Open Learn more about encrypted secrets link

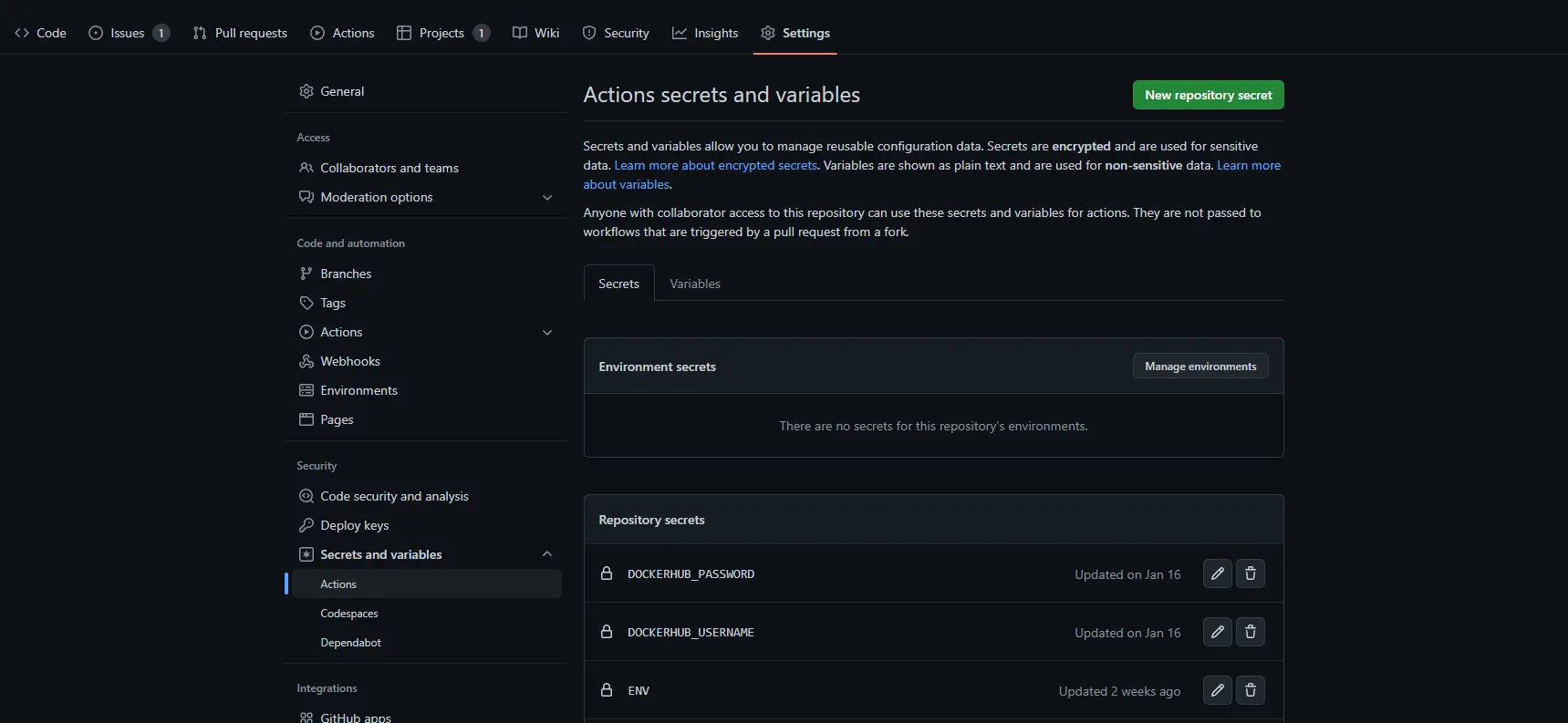tap(715, 165)
